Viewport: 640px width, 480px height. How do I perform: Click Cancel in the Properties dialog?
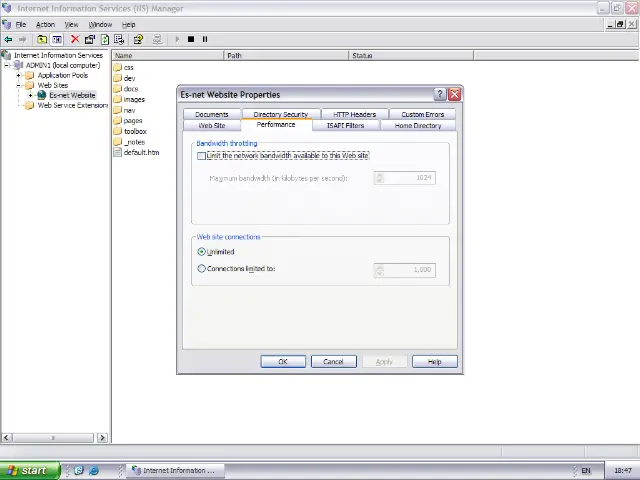(x=333, y=362)
